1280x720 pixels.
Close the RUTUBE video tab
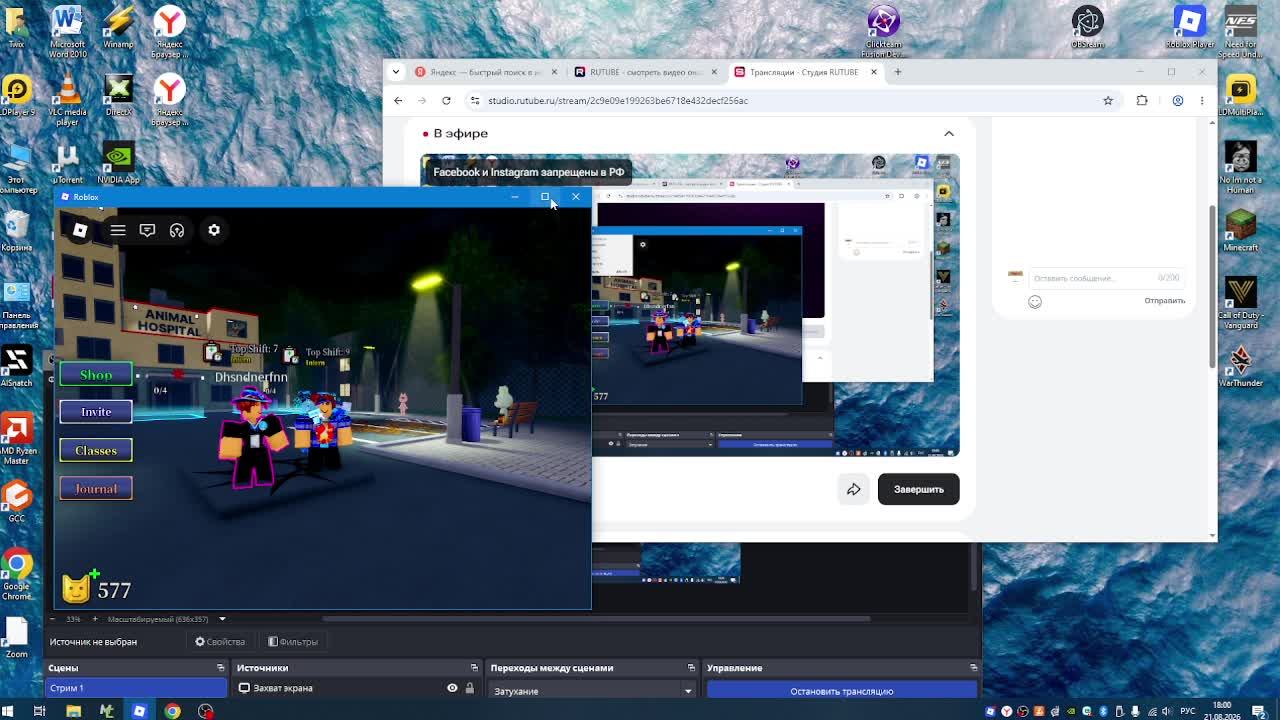(714, 72)
